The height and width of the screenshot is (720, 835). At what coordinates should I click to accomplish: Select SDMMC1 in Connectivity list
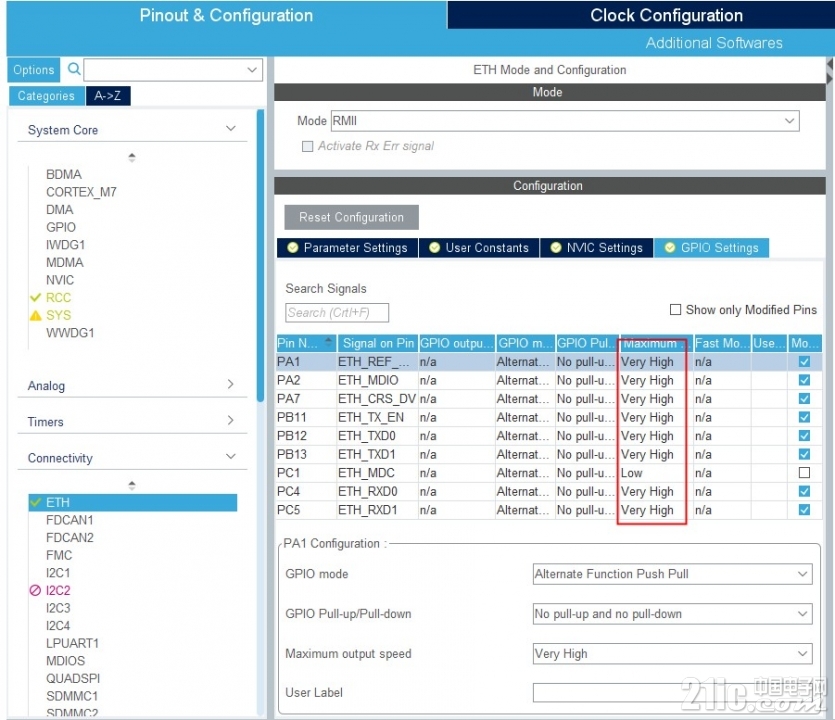click(72, 696)
